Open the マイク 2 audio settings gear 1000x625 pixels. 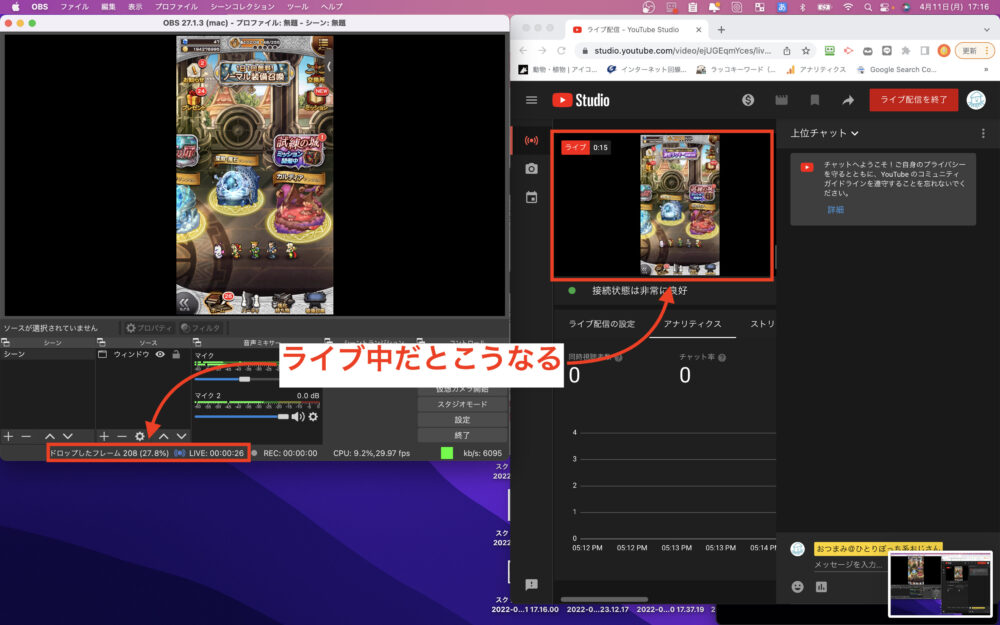313,416
